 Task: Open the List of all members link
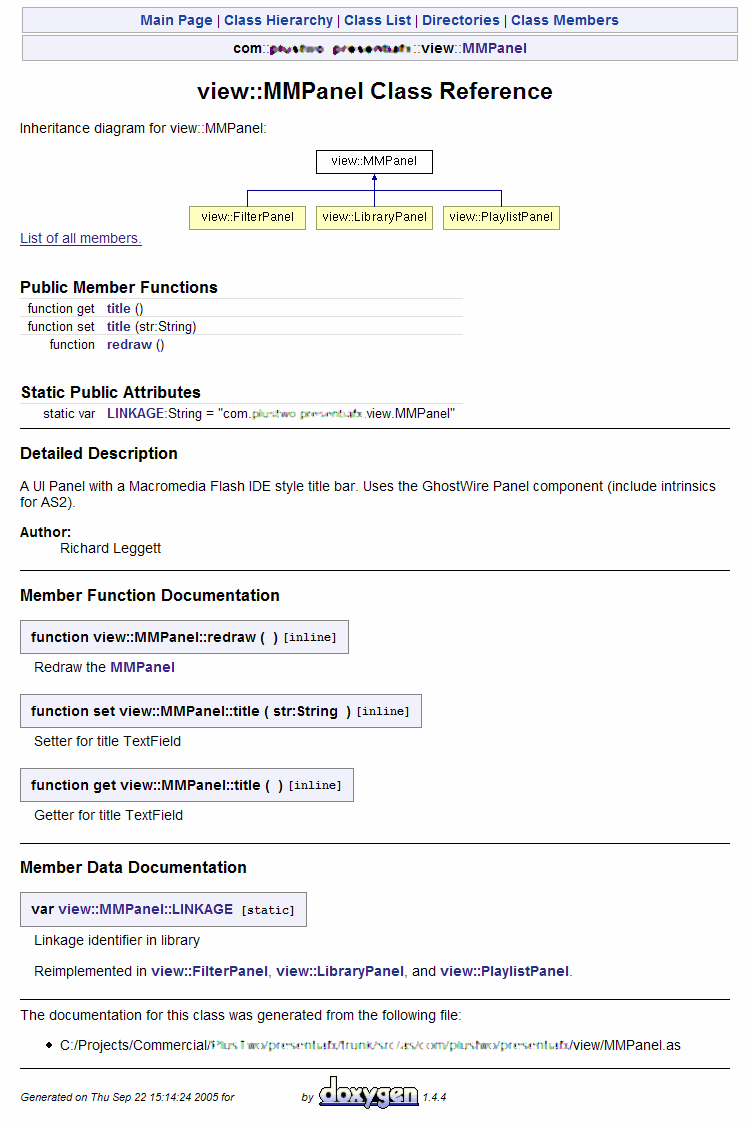pyautogui.click(x=81, y=238)
